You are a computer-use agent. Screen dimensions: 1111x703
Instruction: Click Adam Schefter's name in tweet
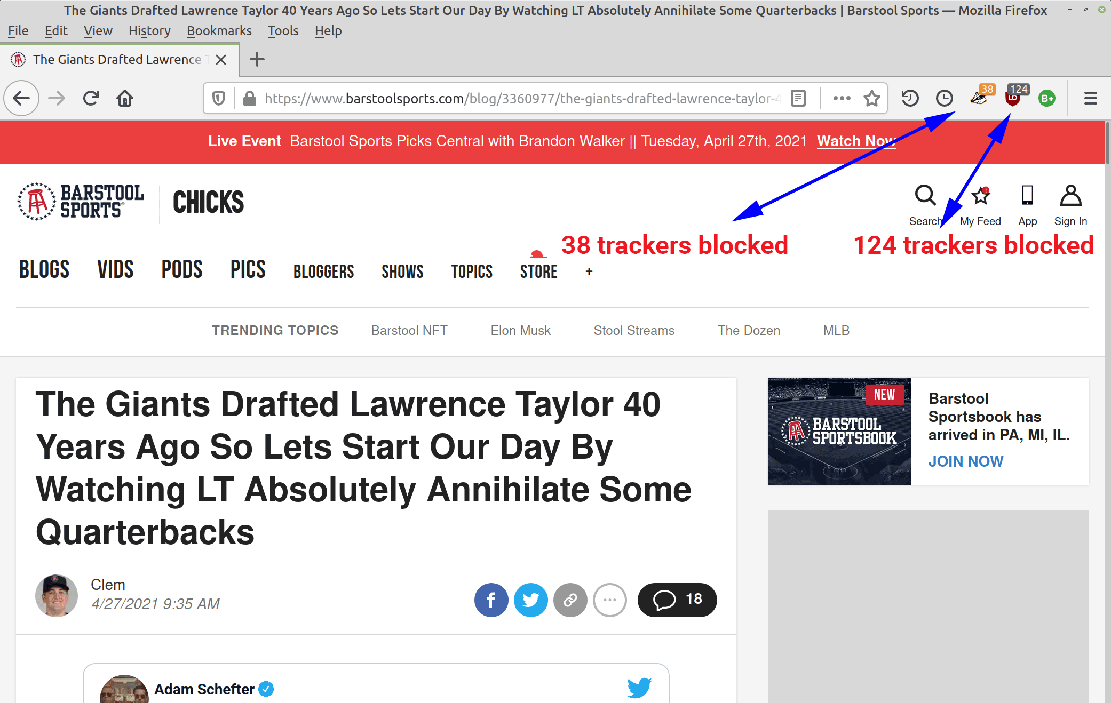tap(205, 689)
